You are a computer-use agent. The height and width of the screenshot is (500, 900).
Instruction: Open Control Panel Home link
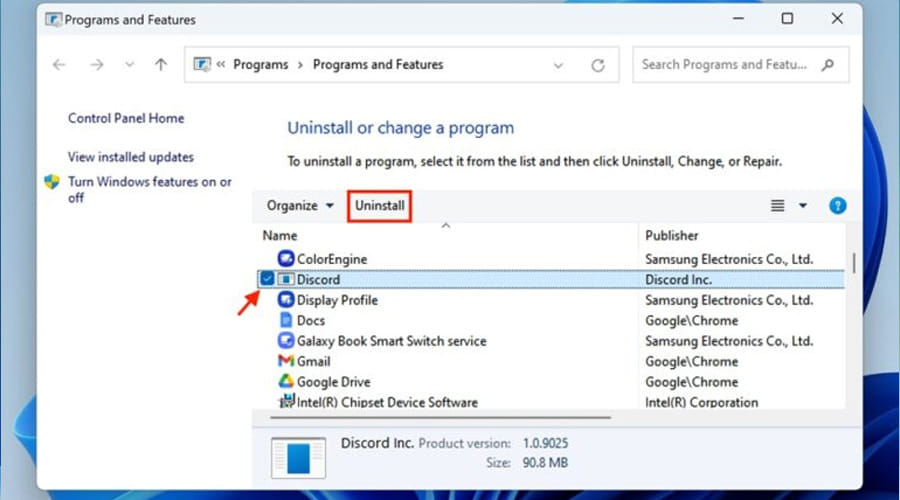pyautogui.click(x=126, y=118)
